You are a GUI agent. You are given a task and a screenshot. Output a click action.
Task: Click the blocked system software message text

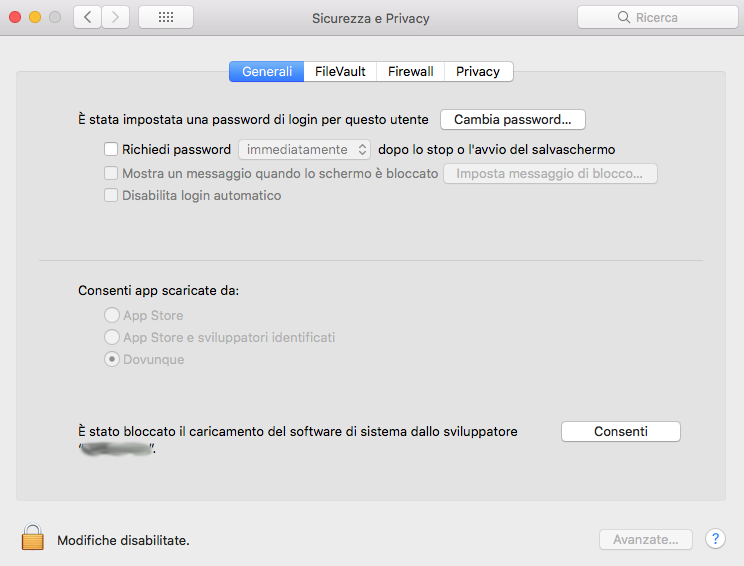(298, 439)
